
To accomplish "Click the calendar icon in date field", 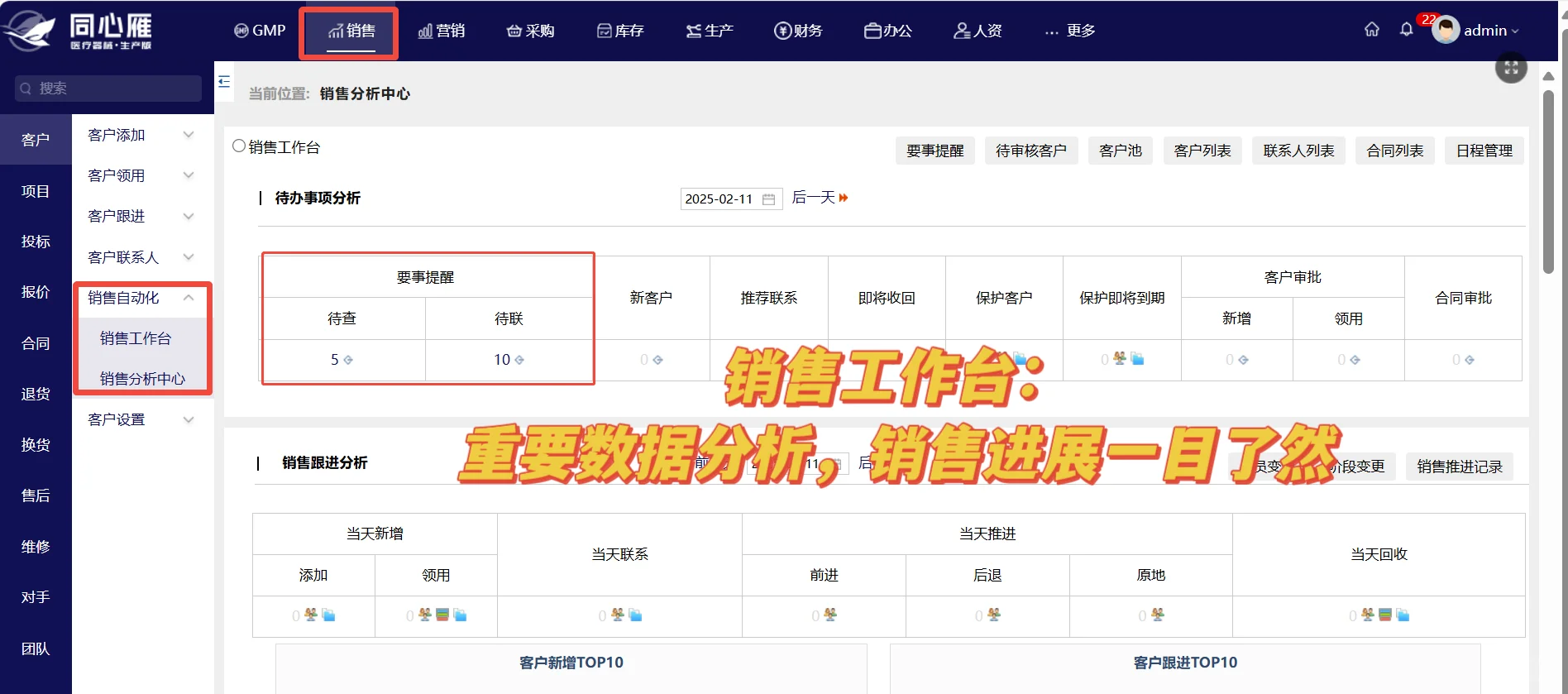I will 768,199.
